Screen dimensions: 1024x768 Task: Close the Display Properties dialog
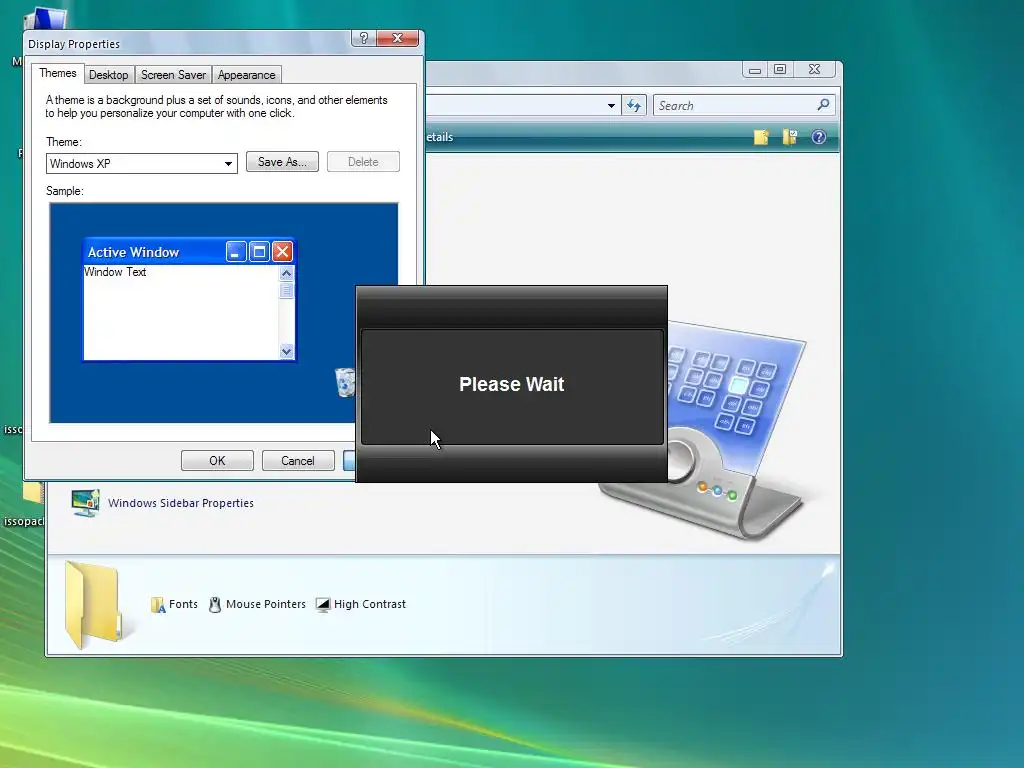(397, 38)
